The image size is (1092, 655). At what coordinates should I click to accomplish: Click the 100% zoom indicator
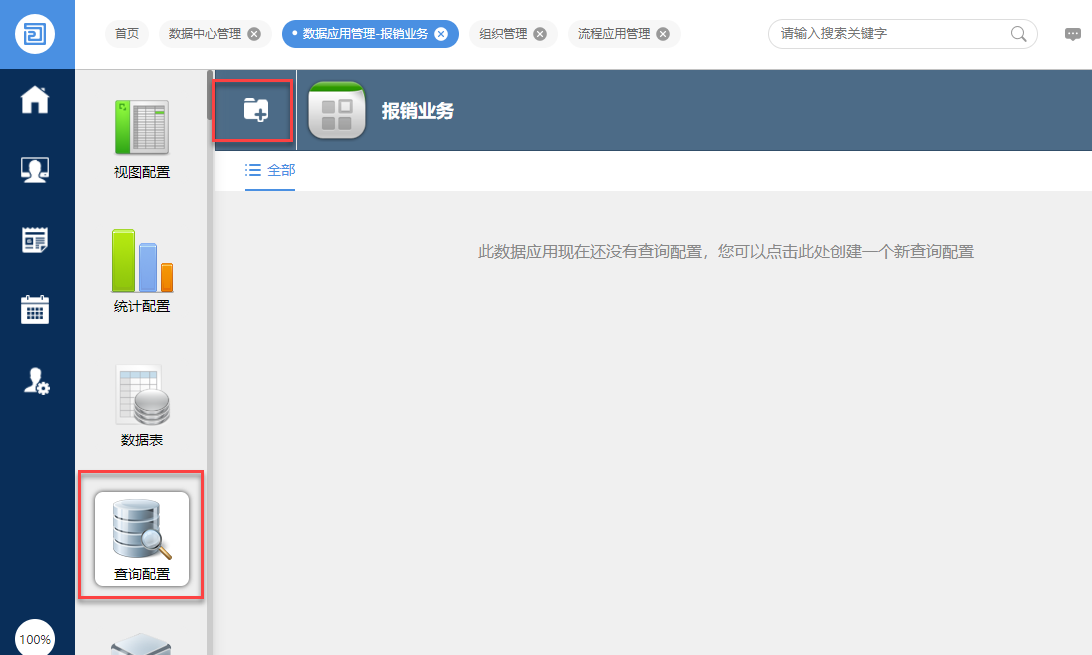(x=35, y=639)
